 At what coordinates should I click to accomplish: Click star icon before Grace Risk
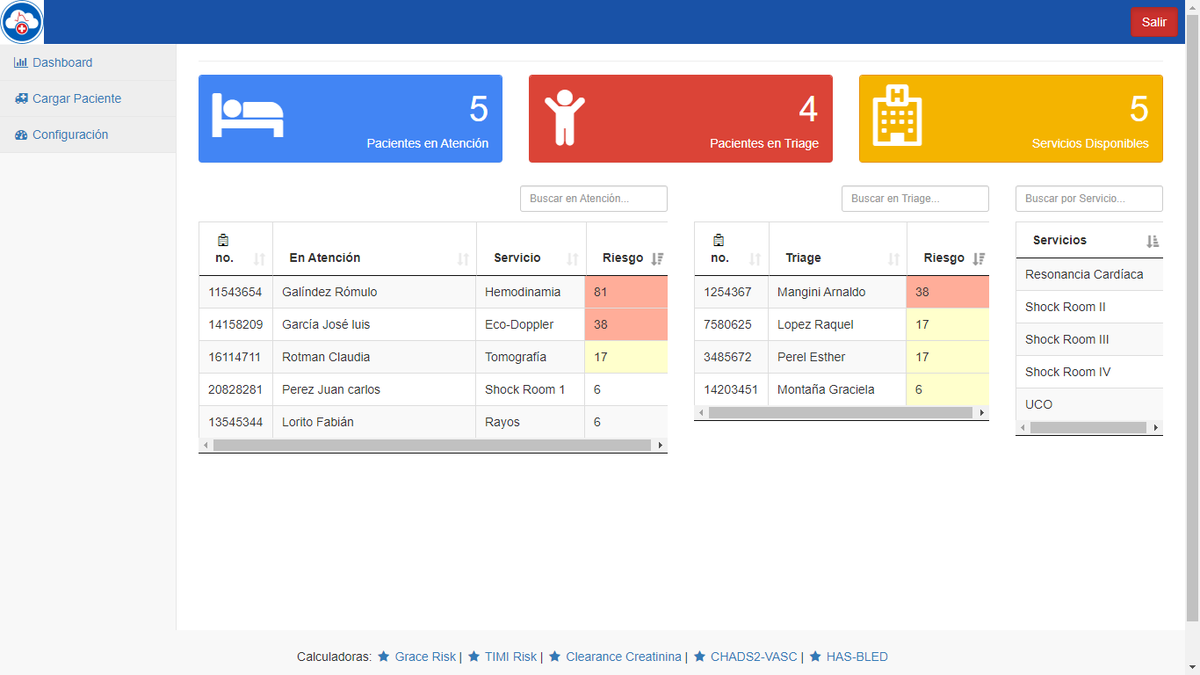(x=383, y=657)
